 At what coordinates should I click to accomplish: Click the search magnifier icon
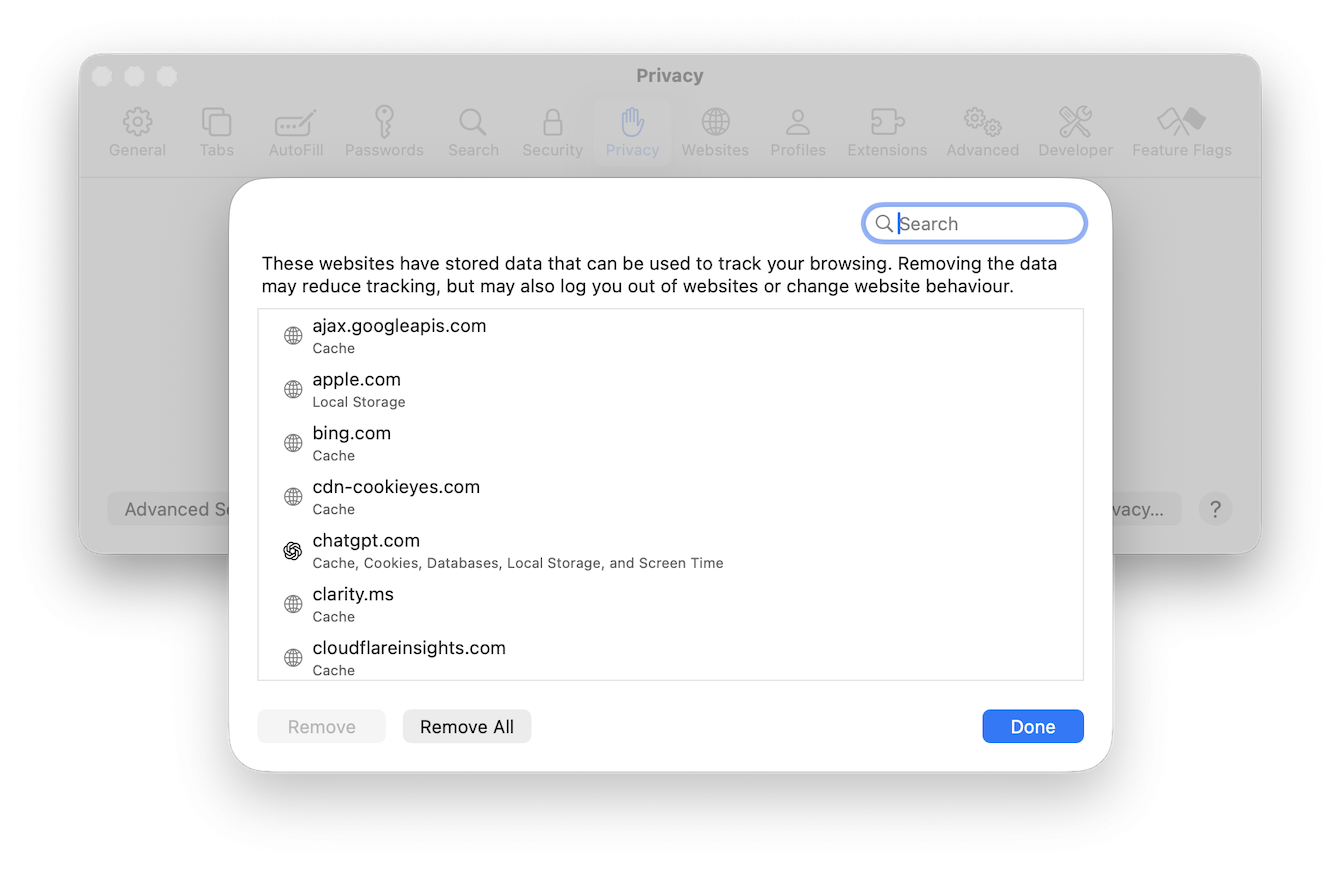coord(883,224)
